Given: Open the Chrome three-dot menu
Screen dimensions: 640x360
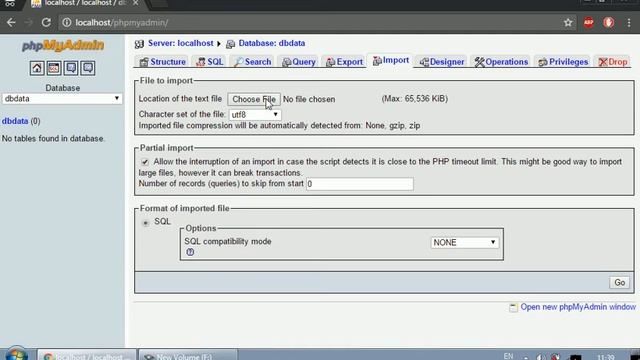Looking at the screenshot, I should [629, 22].
